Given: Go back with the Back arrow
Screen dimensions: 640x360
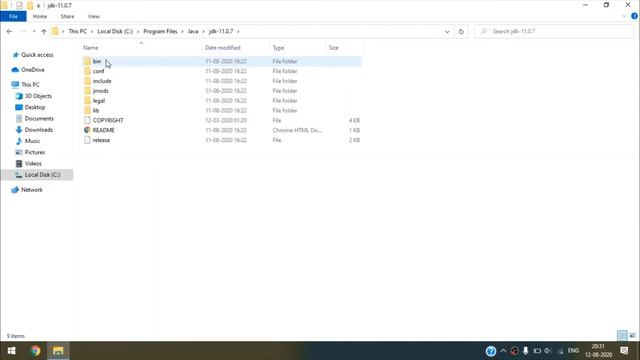Looking at the screenshot, I should 9,31.
